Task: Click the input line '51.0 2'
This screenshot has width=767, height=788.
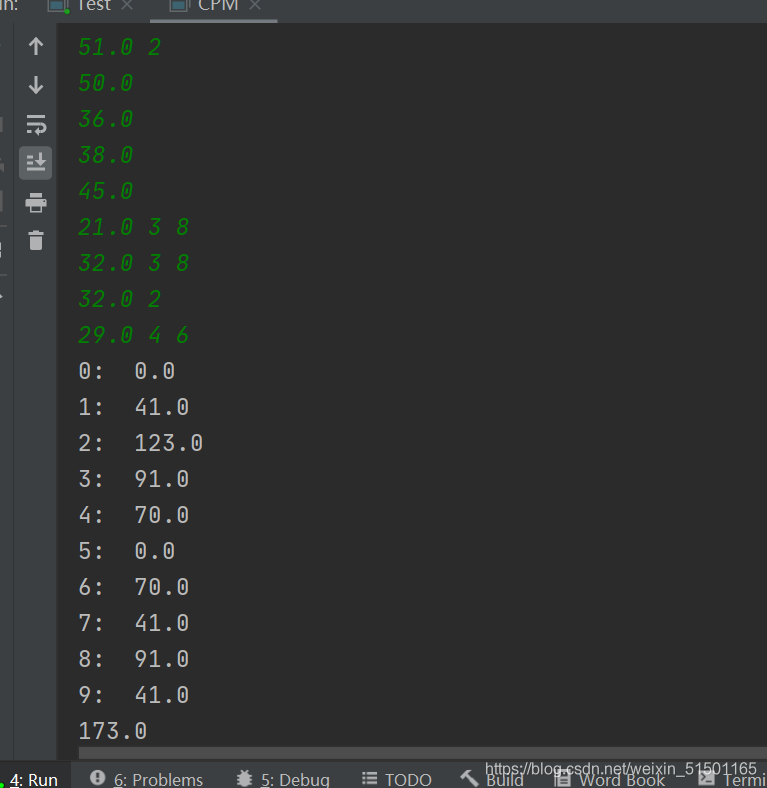Action: coord(120,47)
